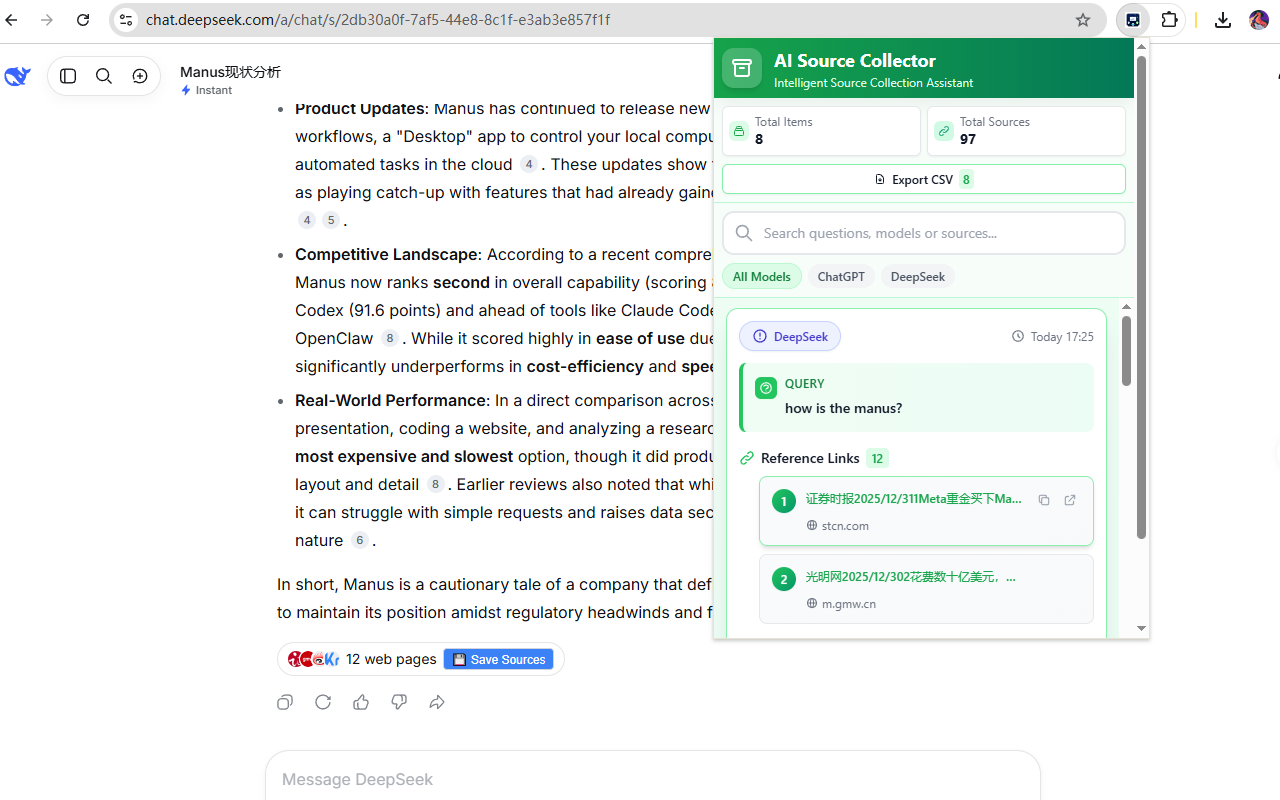
Task: Copy link of the 证券时报 reference
Action: point(1044,500)
